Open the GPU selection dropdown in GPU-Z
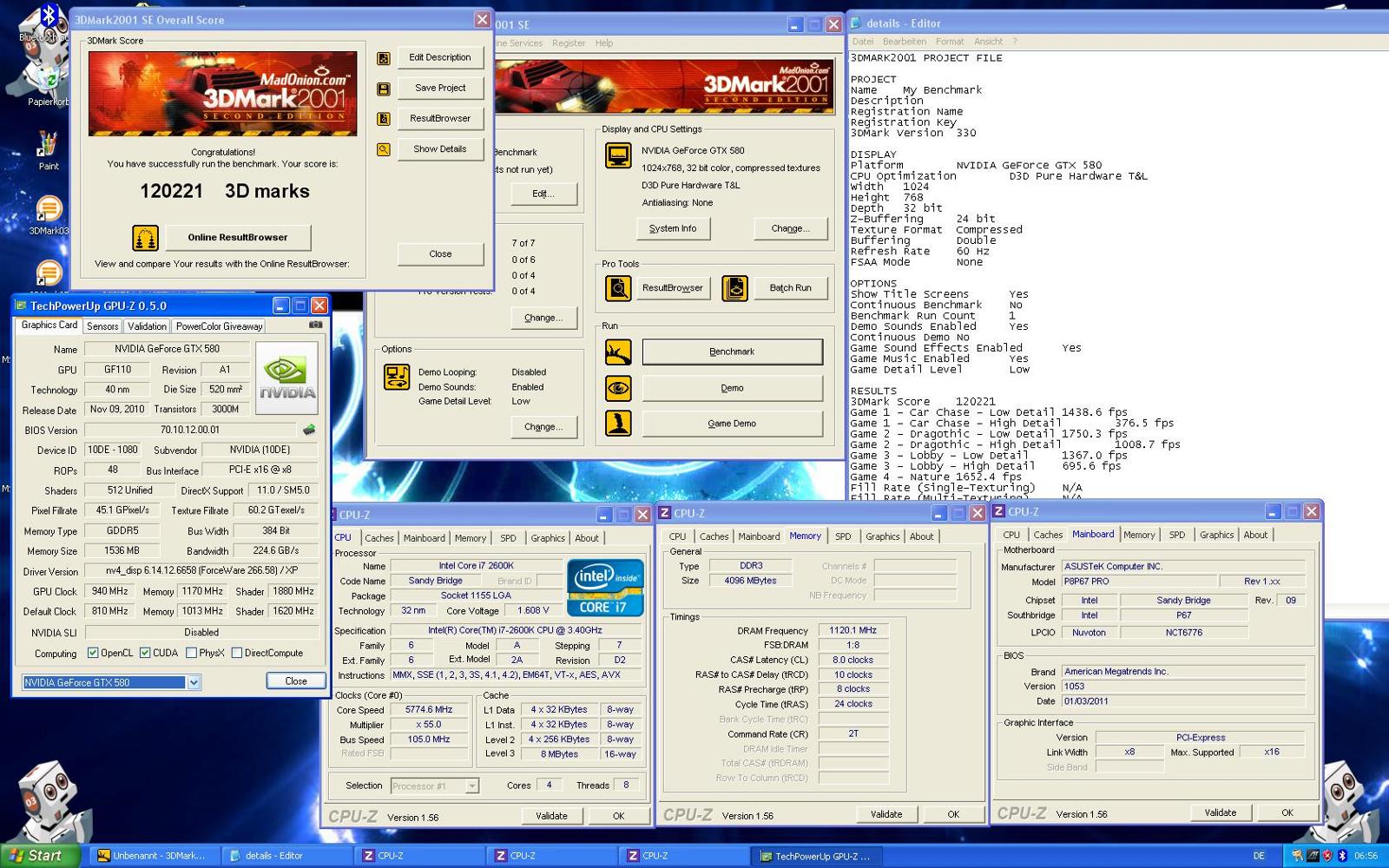1389x868 pixels. (x=194, y=682)
